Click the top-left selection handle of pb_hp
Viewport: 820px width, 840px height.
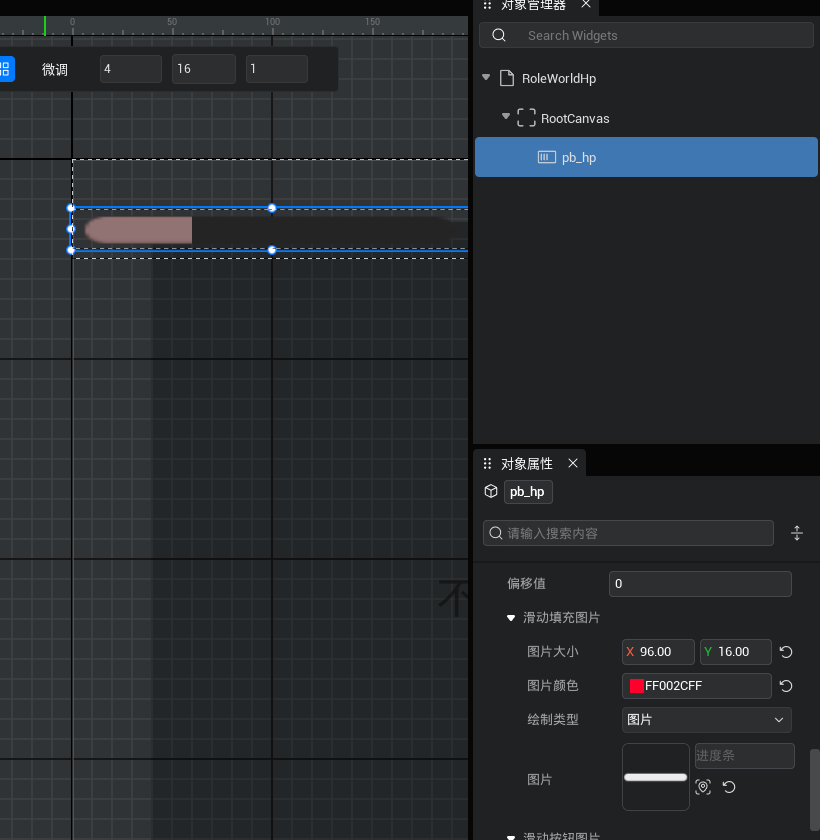71,208
